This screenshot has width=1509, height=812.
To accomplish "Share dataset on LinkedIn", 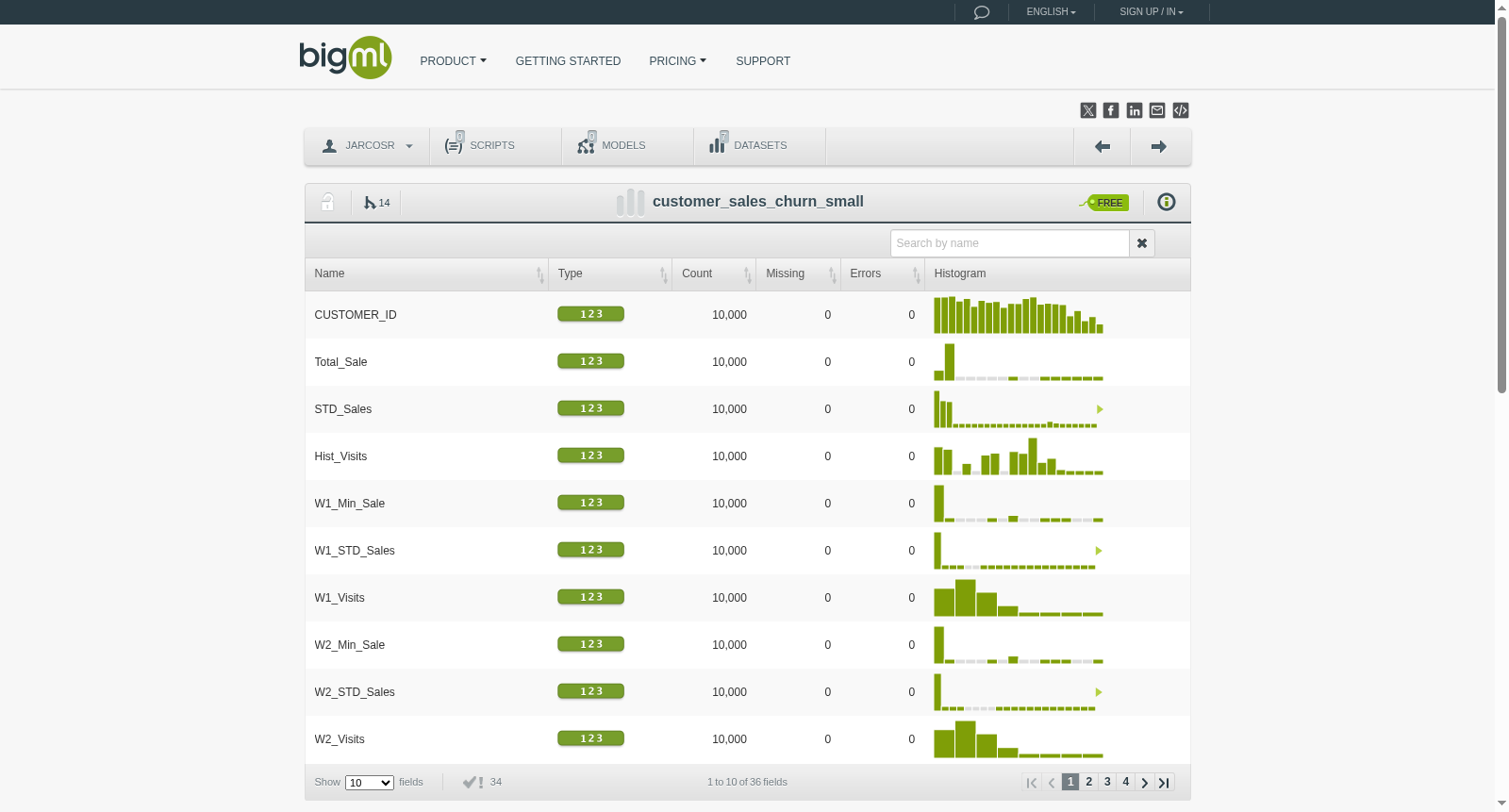I will [x=1135, y=110].
